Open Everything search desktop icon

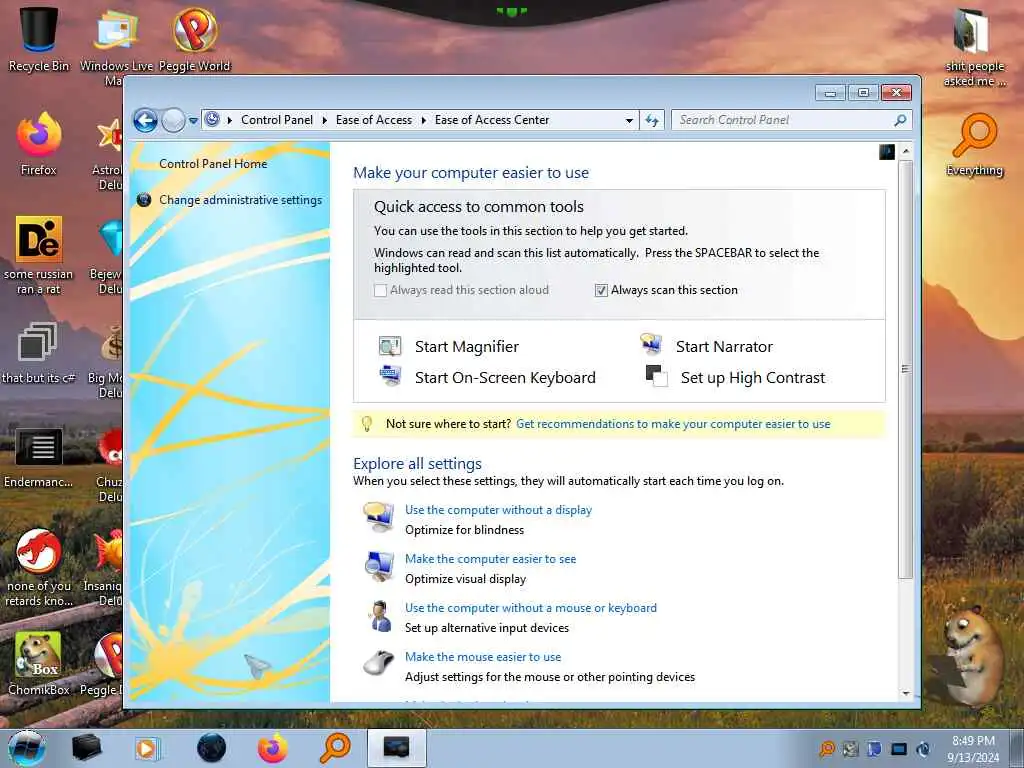(x=974, y=145)
